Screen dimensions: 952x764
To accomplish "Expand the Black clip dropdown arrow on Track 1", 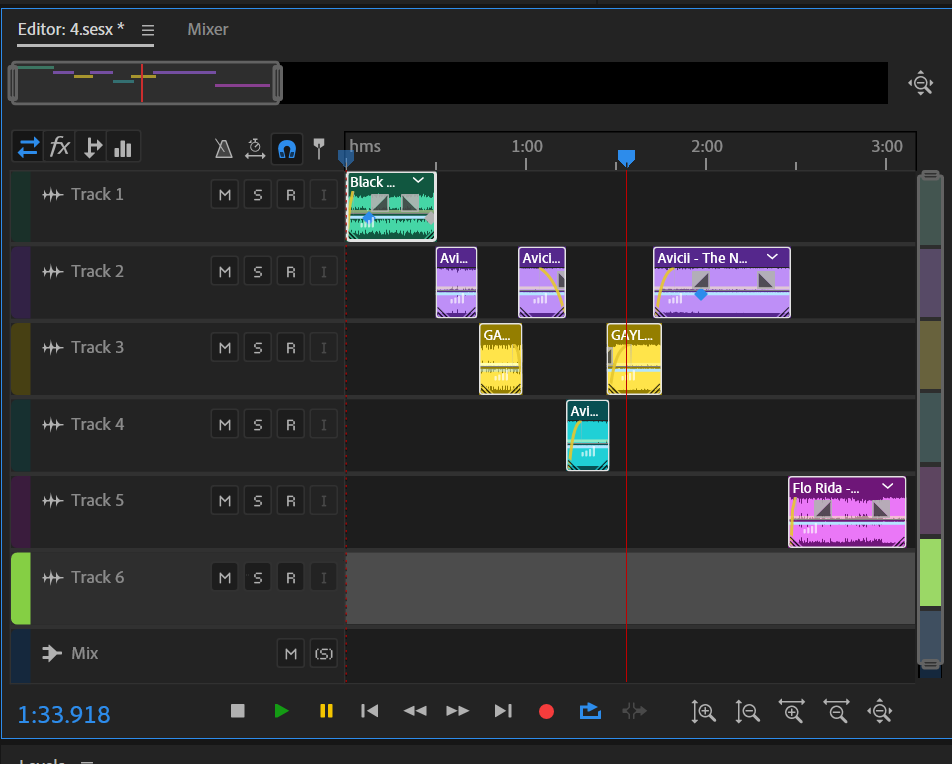I will coord(419,181).
